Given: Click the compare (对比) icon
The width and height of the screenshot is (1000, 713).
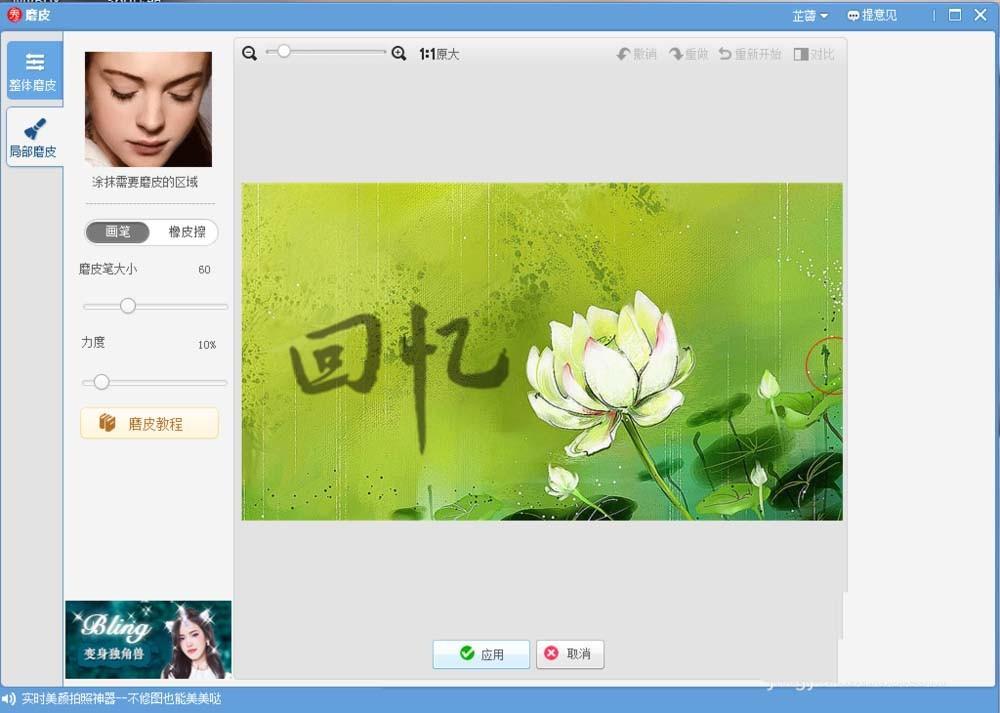Looking at the screenshot, I should tap(801, 54).
